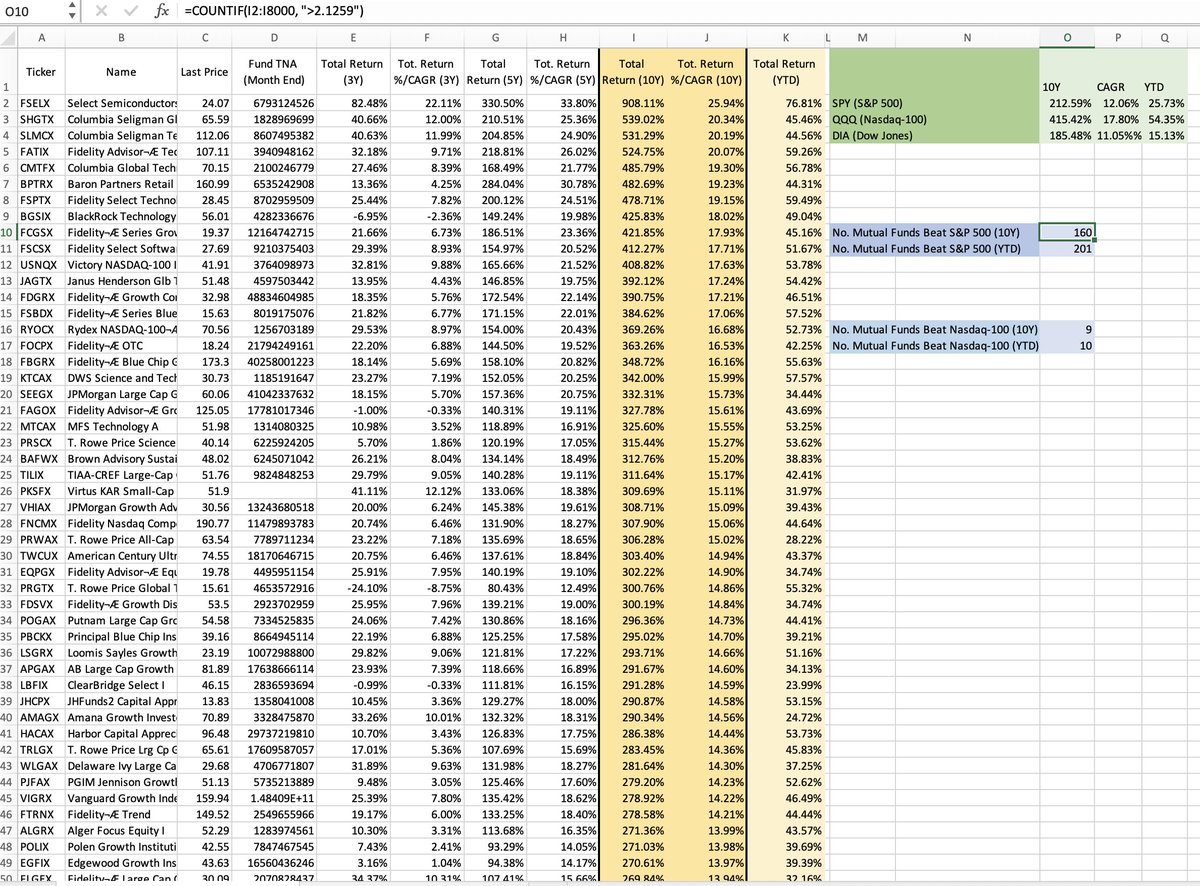Click the 'QQQ (Nasdaq-100)' label cell
Viewport: 1200px width, 886px height.
935,119
